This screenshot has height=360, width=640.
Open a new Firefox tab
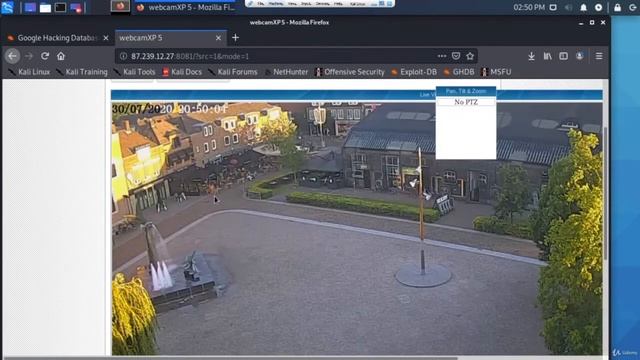236,38
